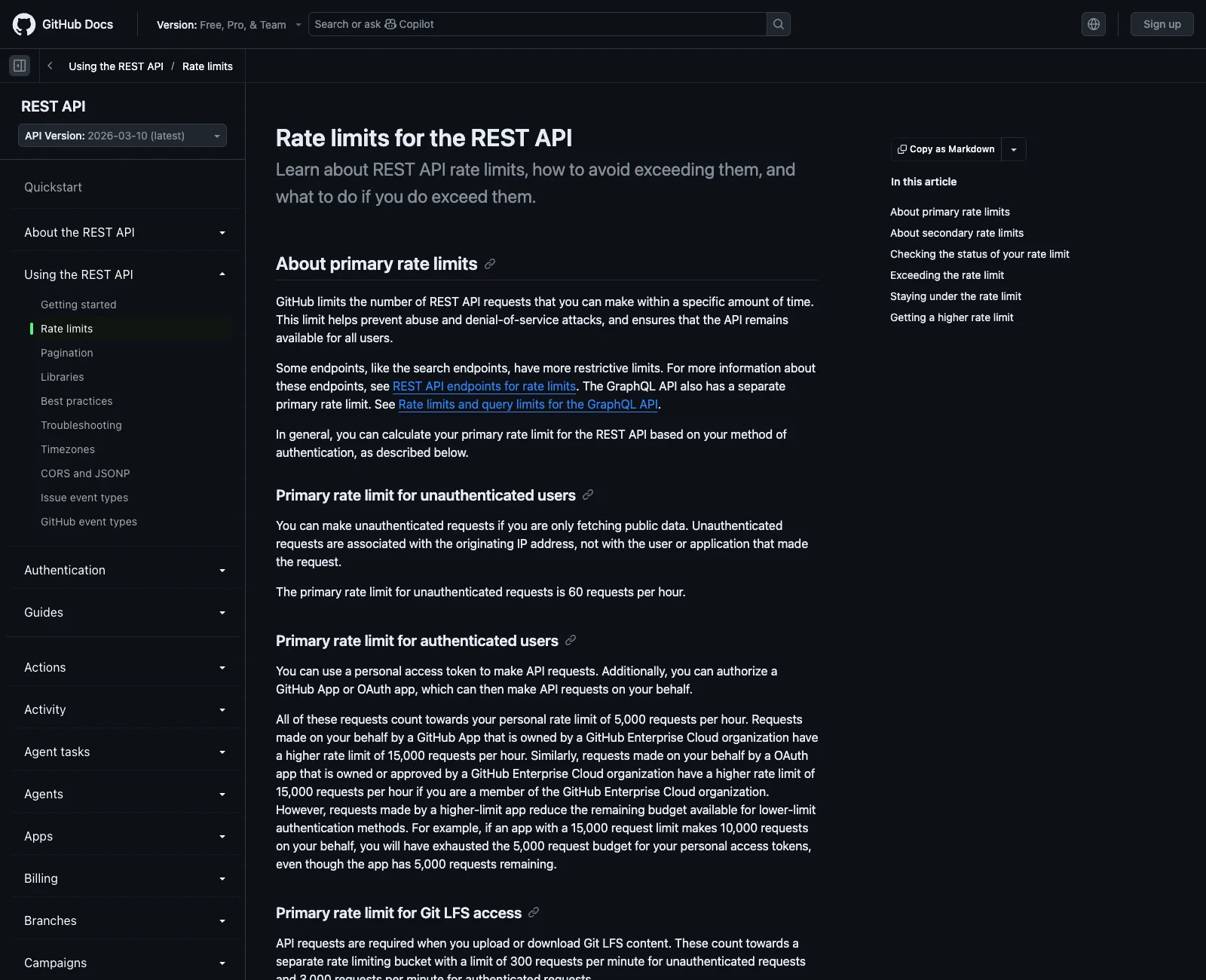The height and width of the screenshot is (980, 1206).
Task: Select CORS and JSONP in sidebar
Action: coord(85,473)
